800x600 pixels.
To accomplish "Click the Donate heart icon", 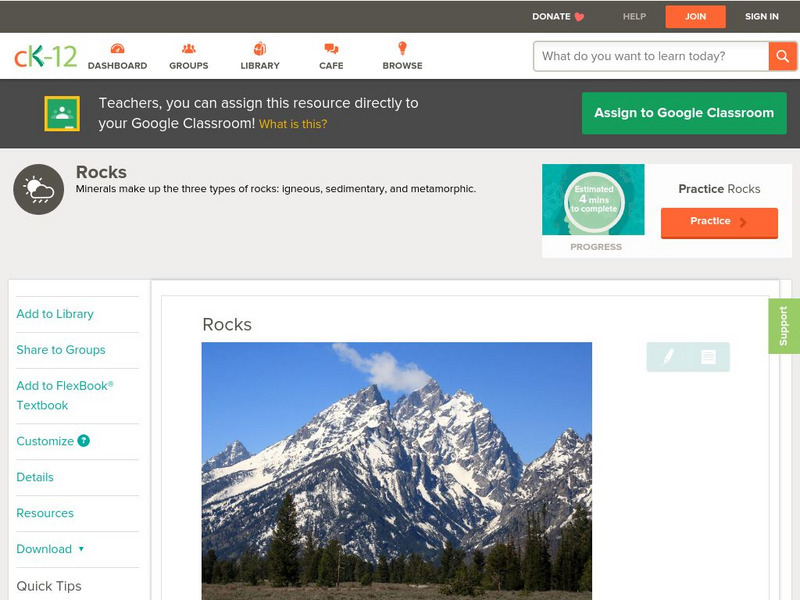I will tap(579, 17).
